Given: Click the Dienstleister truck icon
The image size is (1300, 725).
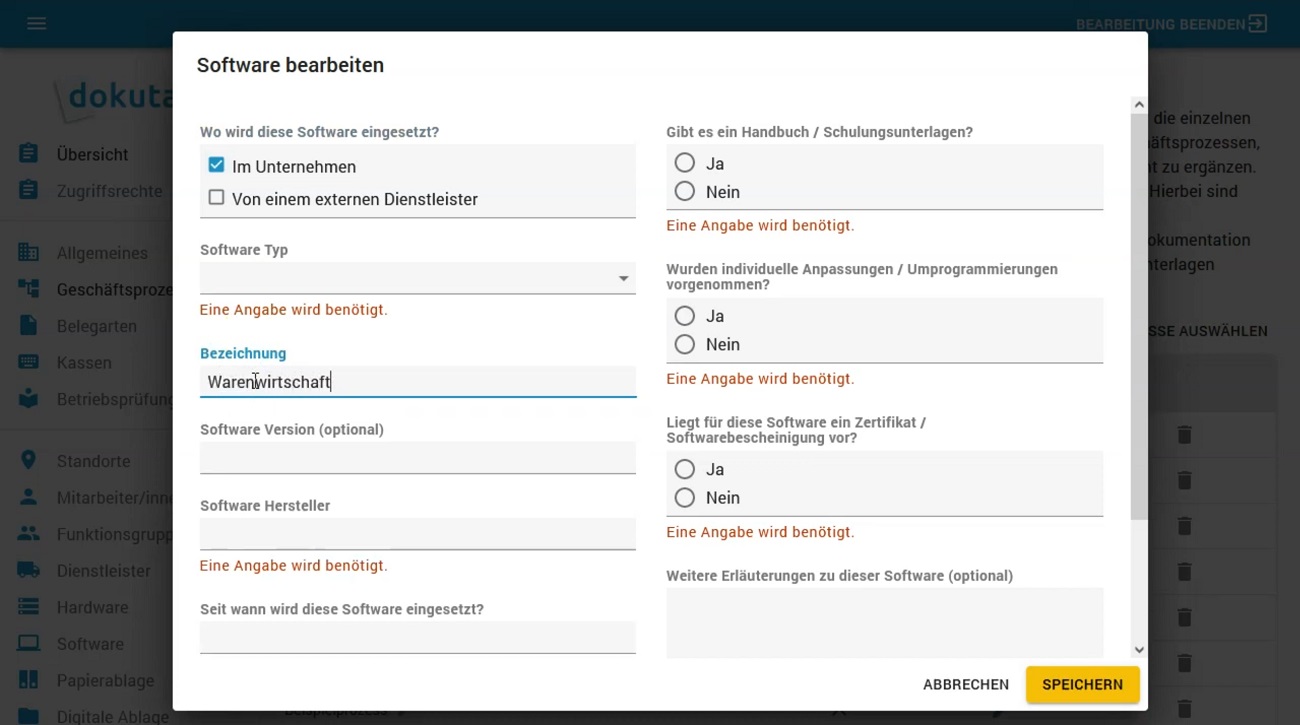Looking at the screenshot, I should (29, 570).
